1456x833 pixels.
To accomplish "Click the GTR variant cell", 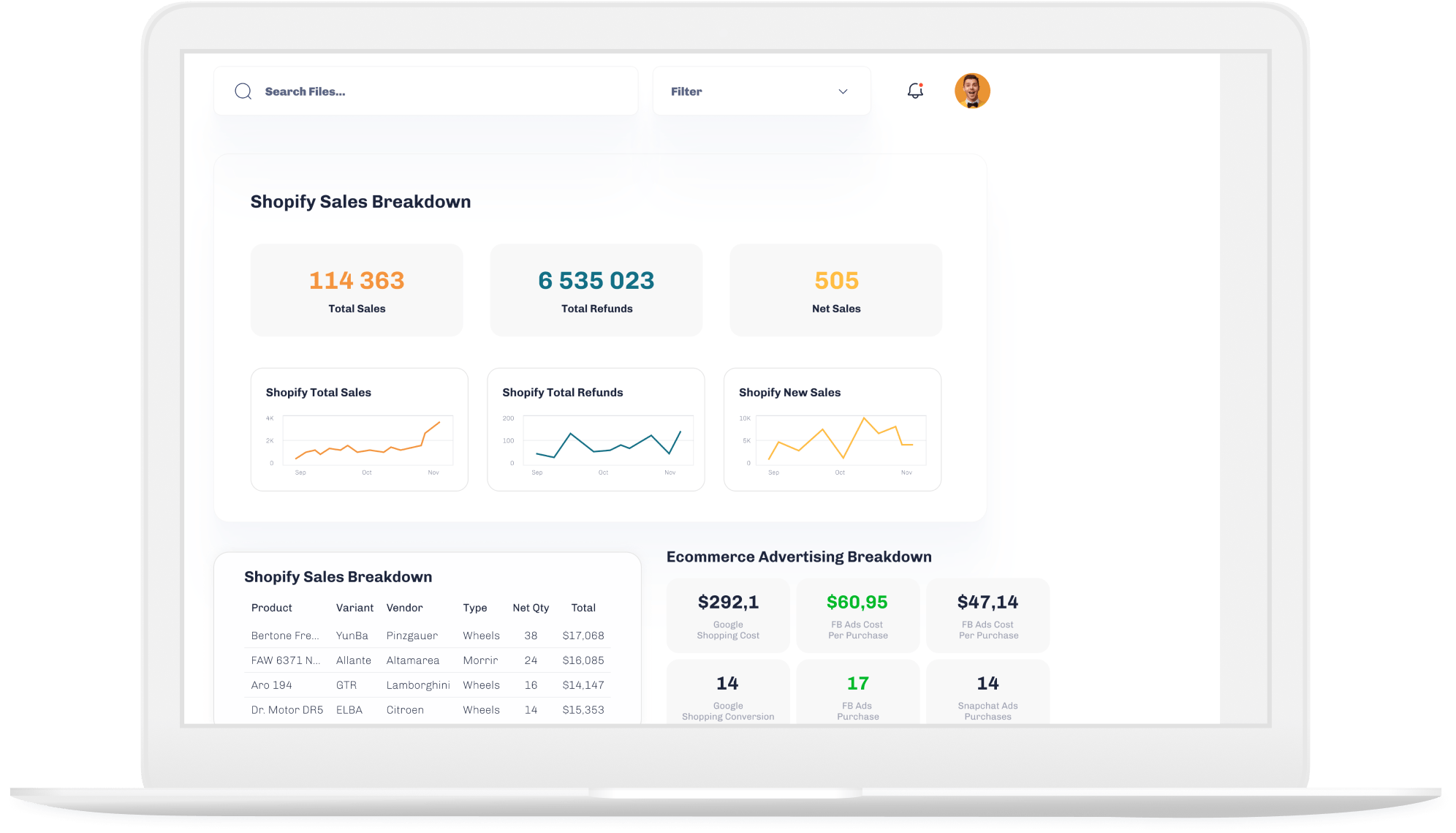I will (346, 685).
